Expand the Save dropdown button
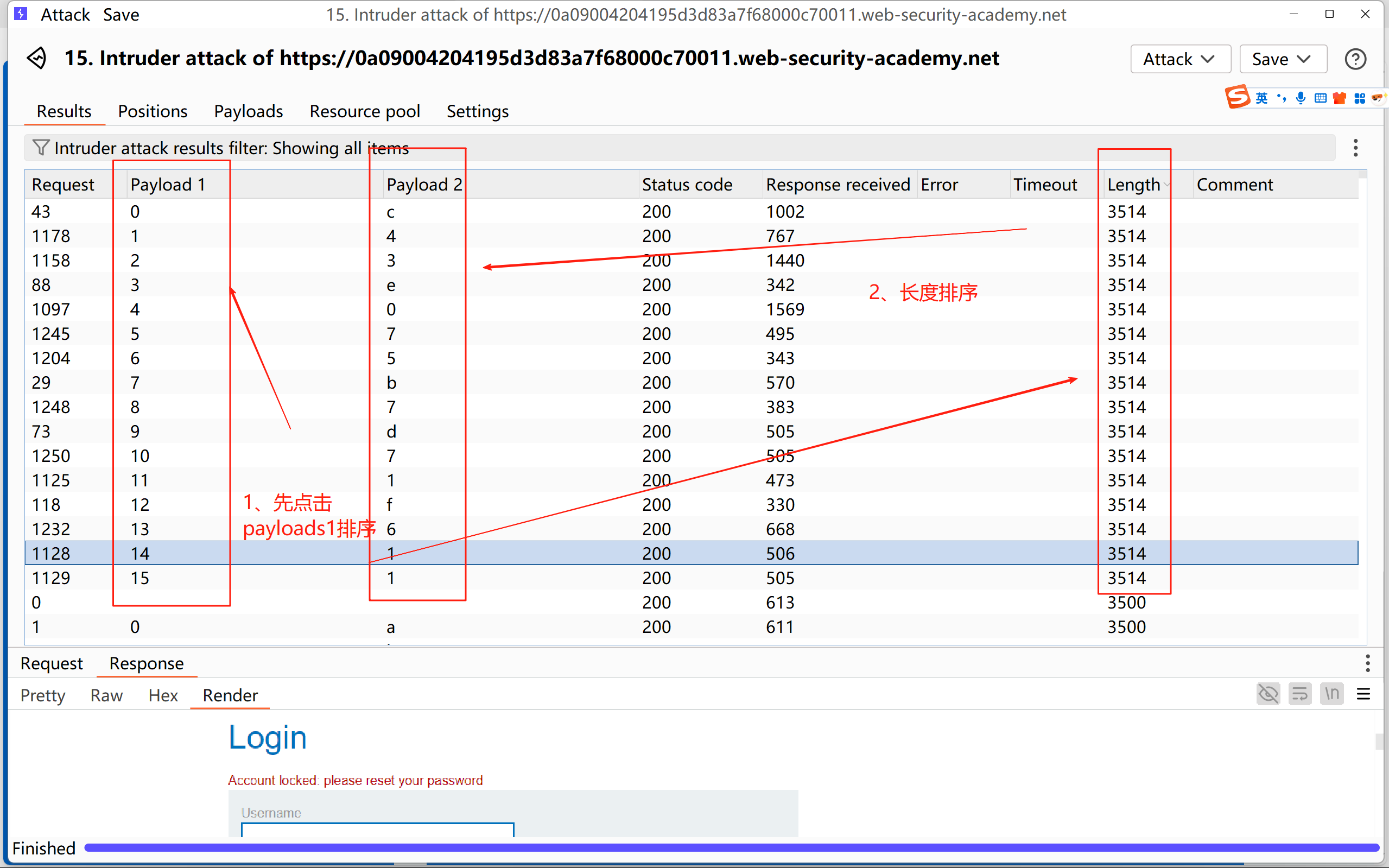Viewport: 1389px width, 868px height. click(x=1283, y=59)
